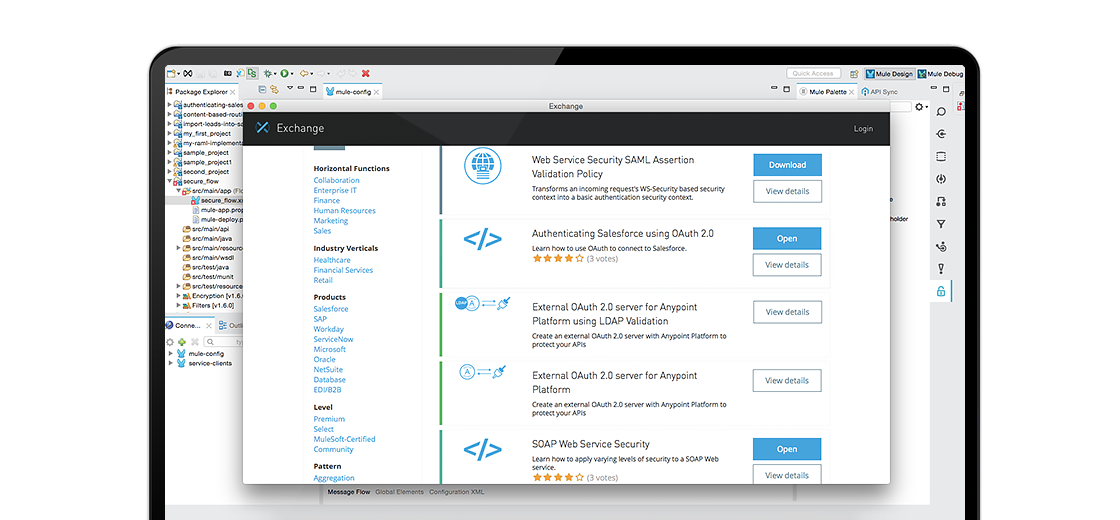Filter by MuleSoft-Certified level
Viewport: 1120px width, 520px height.
tap(344, 439)
